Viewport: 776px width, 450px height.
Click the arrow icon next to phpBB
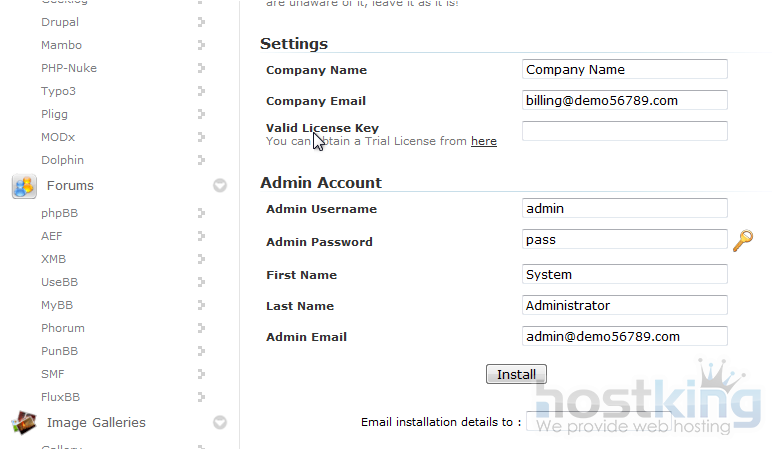pyautogui.click(x=201, y=213)
